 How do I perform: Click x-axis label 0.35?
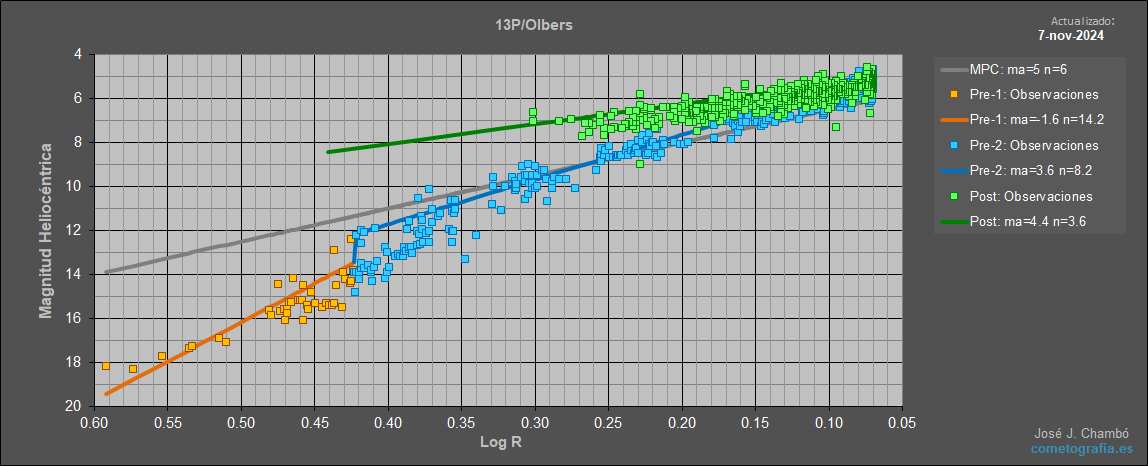click(462, 423)
